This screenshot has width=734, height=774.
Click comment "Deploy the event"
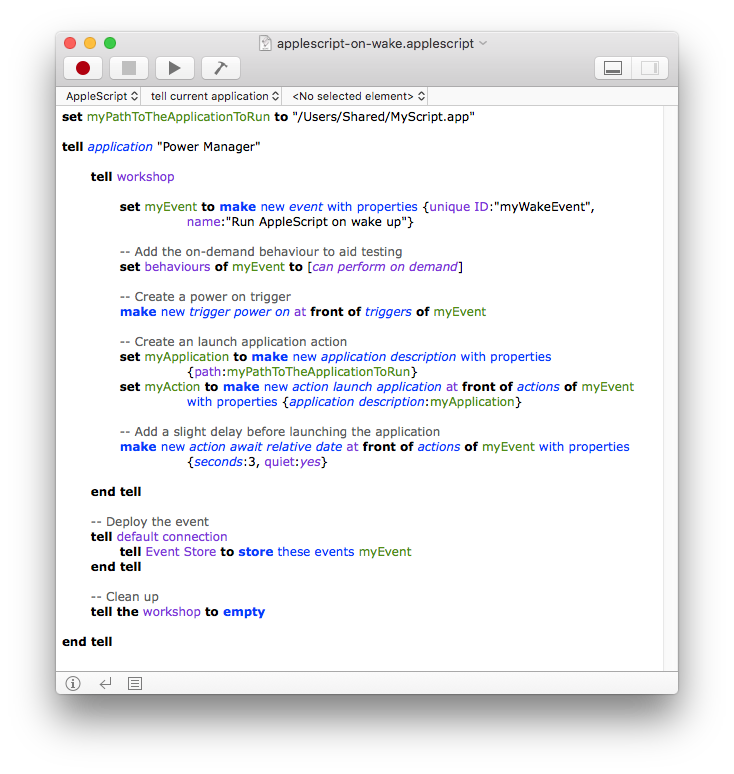[x=150, y=522]
